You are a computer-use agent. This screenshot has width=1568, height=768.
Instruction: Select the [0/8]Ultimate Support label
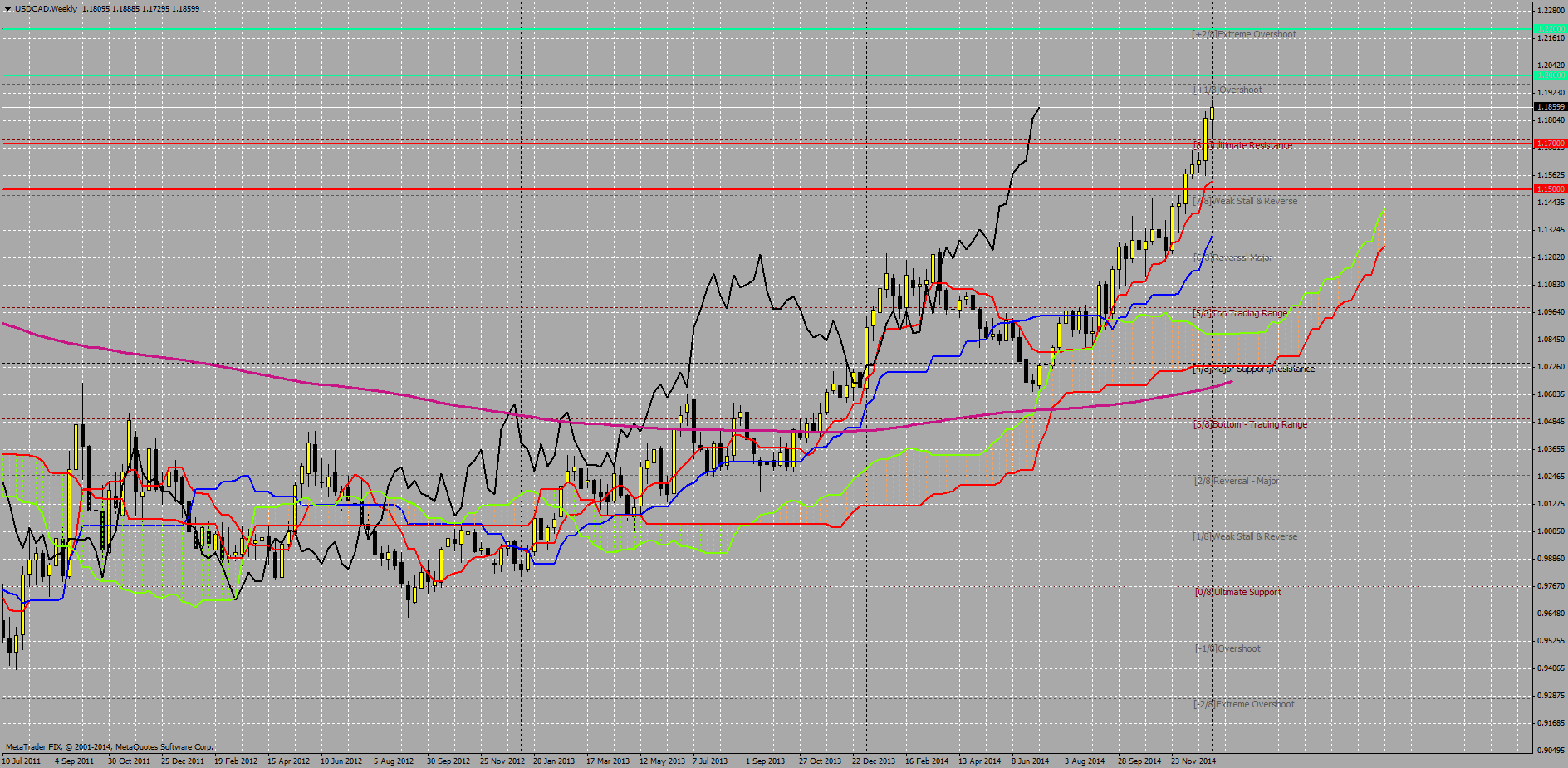tap(1237, 592)
